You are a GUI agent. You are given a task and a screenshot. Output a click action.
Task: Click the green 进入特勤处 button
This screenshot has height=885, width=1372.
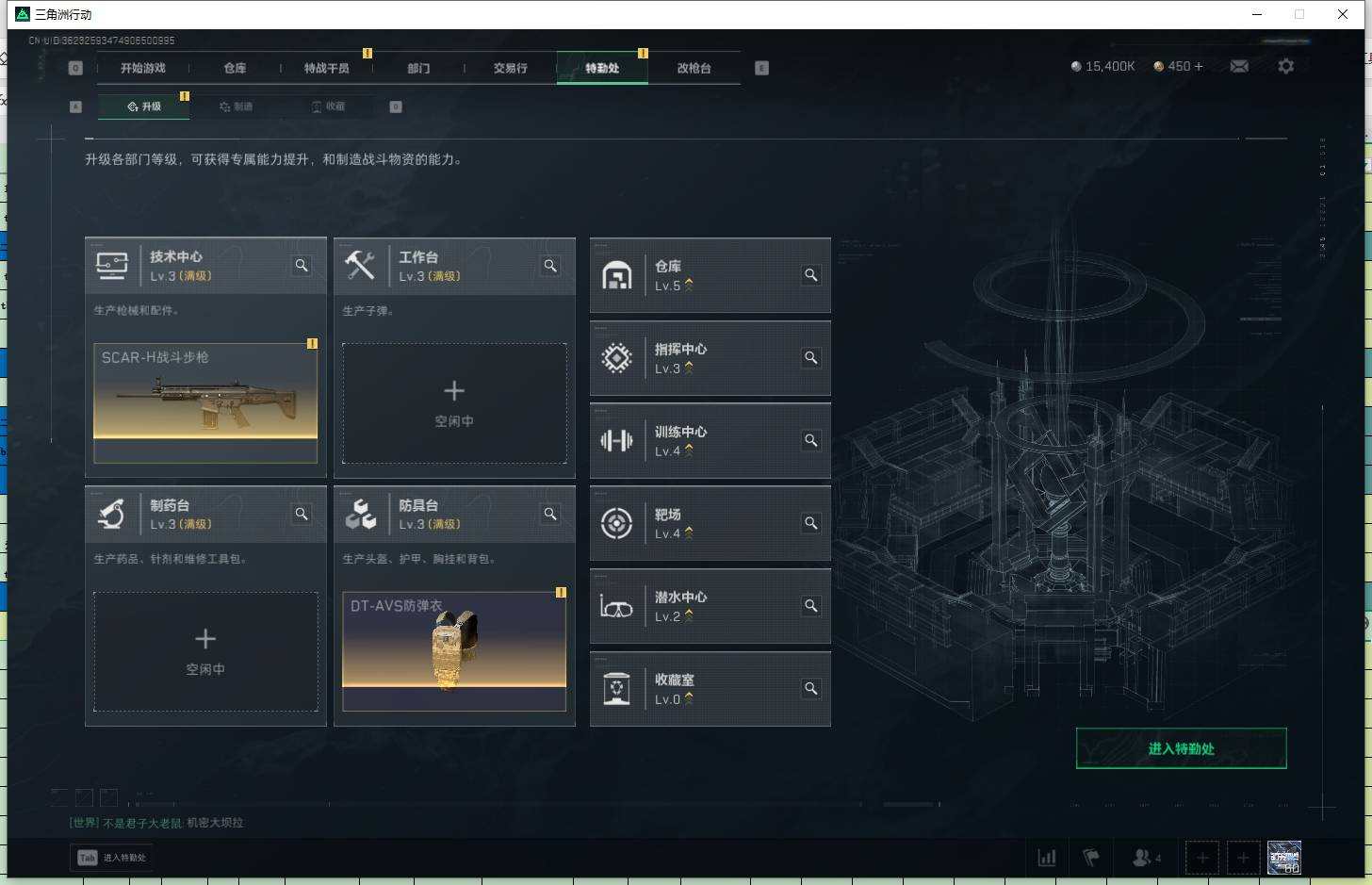point(1181,747)
